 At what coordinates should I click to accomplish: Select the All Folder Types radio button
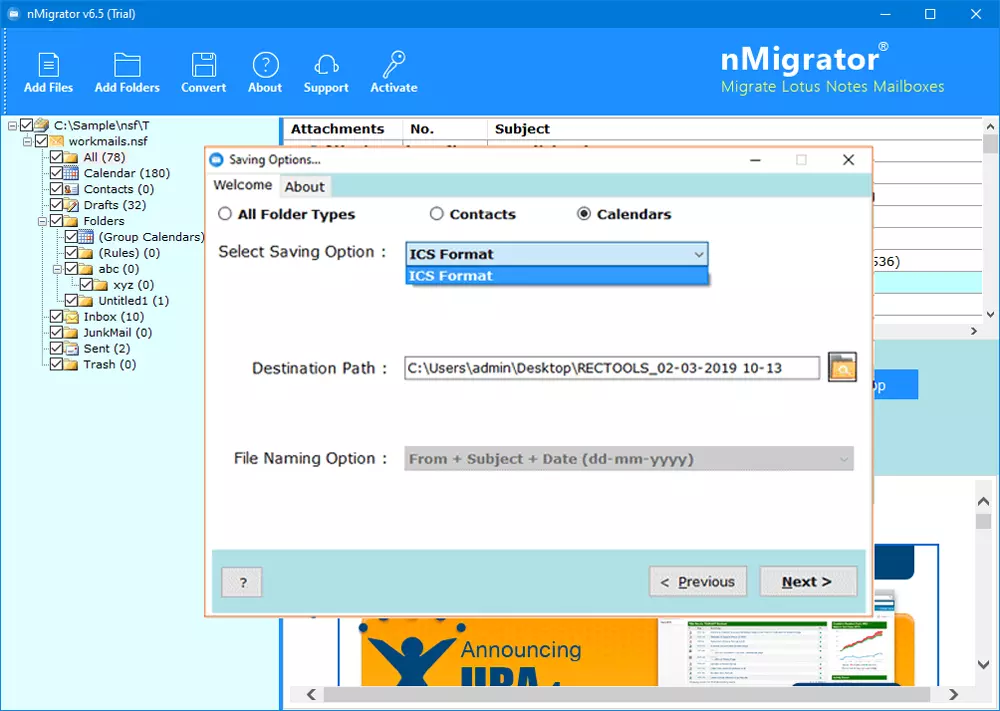click(x=224, y=214)
